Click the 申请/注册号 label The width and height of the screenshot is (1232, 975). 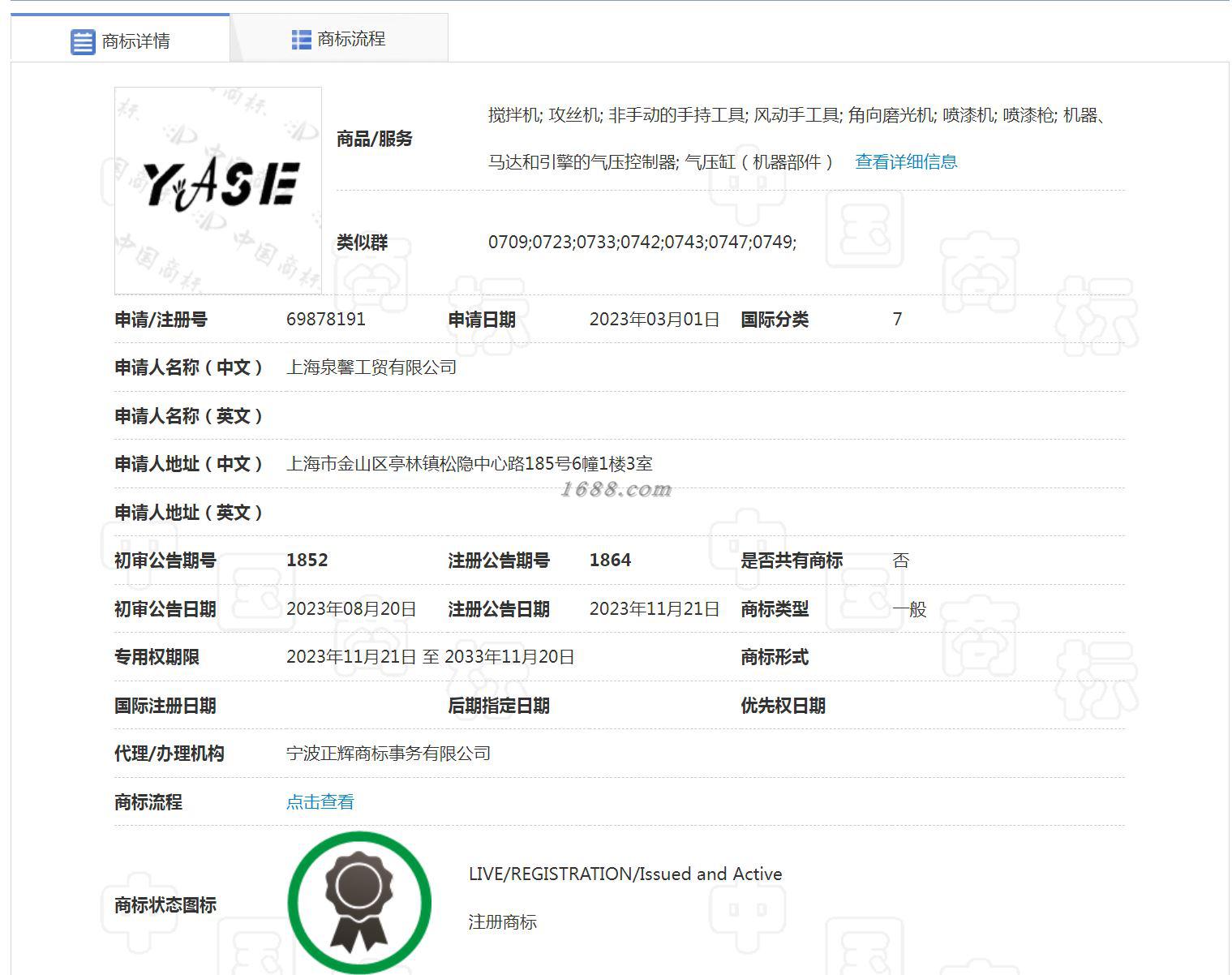161,320
